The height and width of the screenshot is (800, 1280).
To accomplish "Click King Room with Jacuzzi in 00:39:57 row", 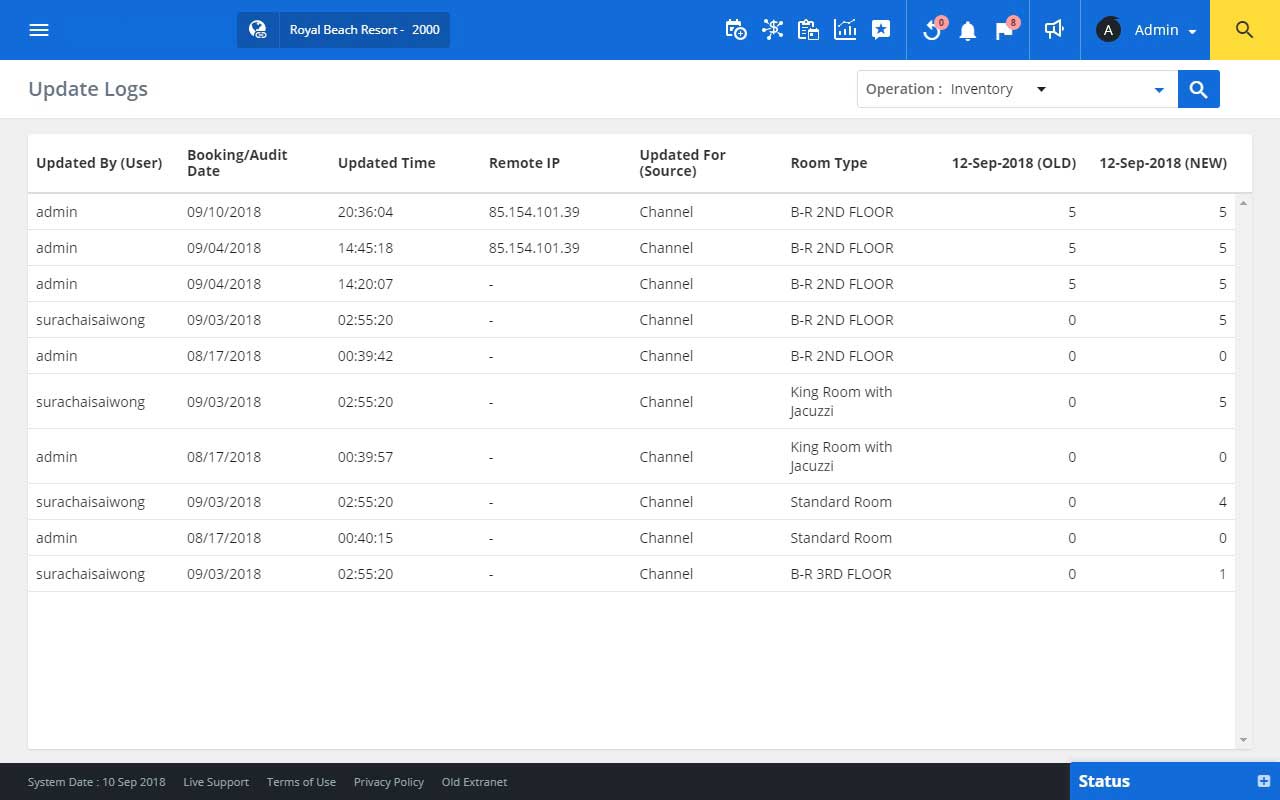I will coord(841,456).
